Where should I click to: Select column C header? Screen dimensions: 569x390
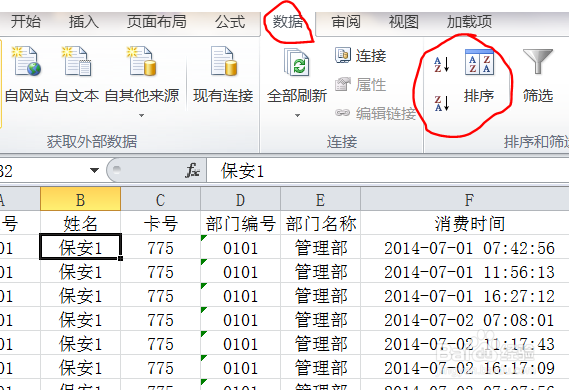pyautogui.click(x=160, y=199)
